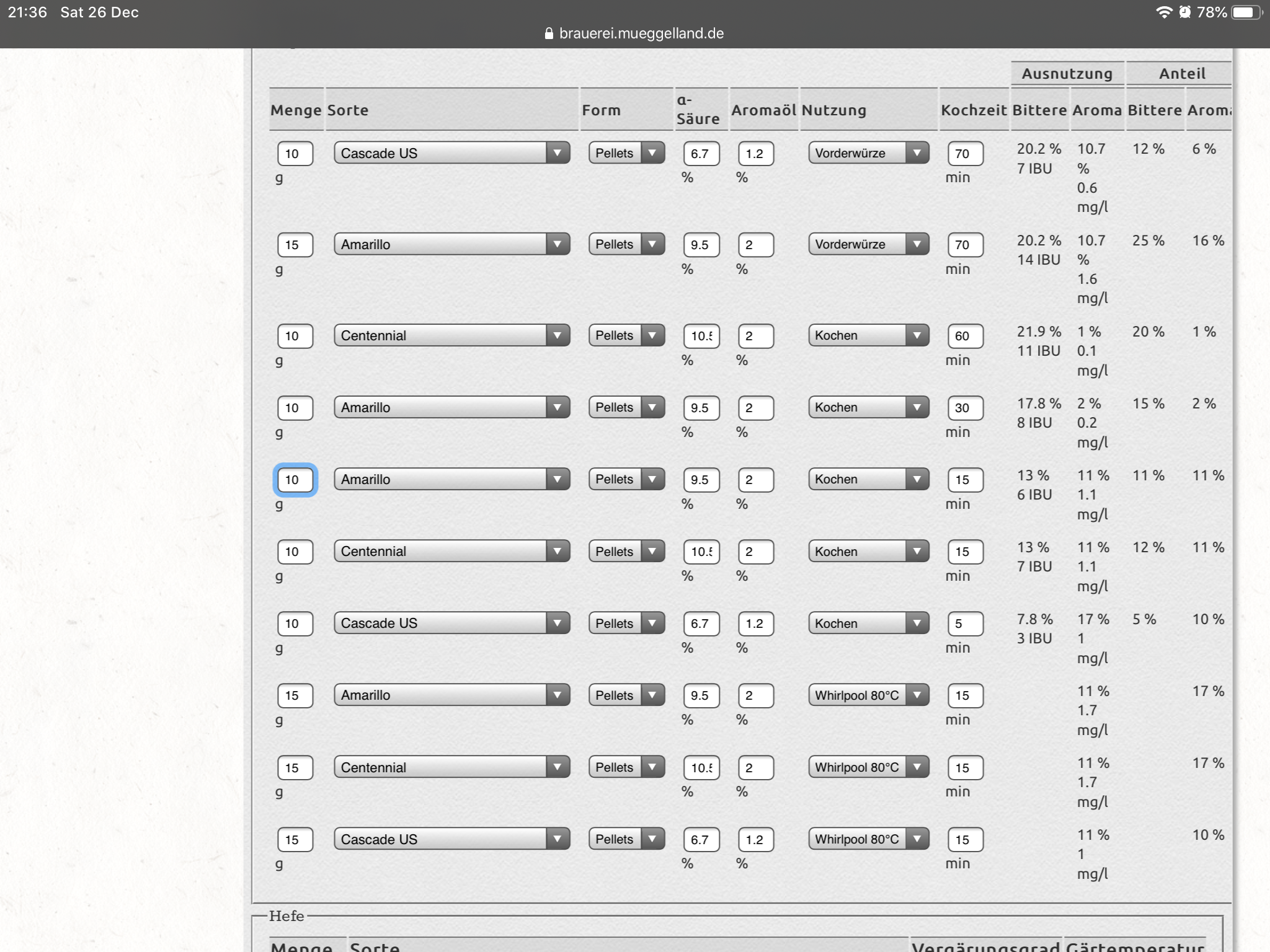Tap the battery indicator icon
The width and height of the screenshot is (1270, 952).
tap(1247, 12)
